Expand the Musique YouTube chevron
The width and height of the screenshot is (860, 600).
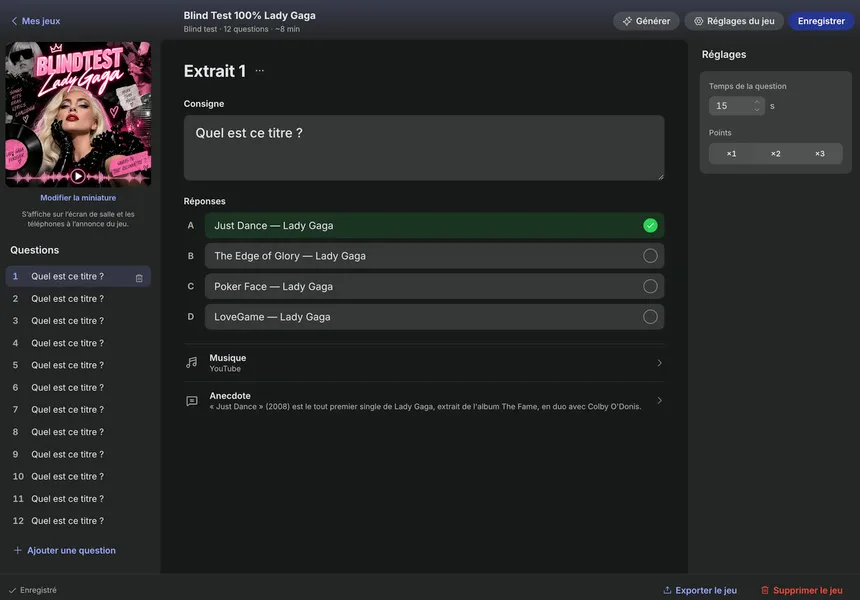[659, 363]
